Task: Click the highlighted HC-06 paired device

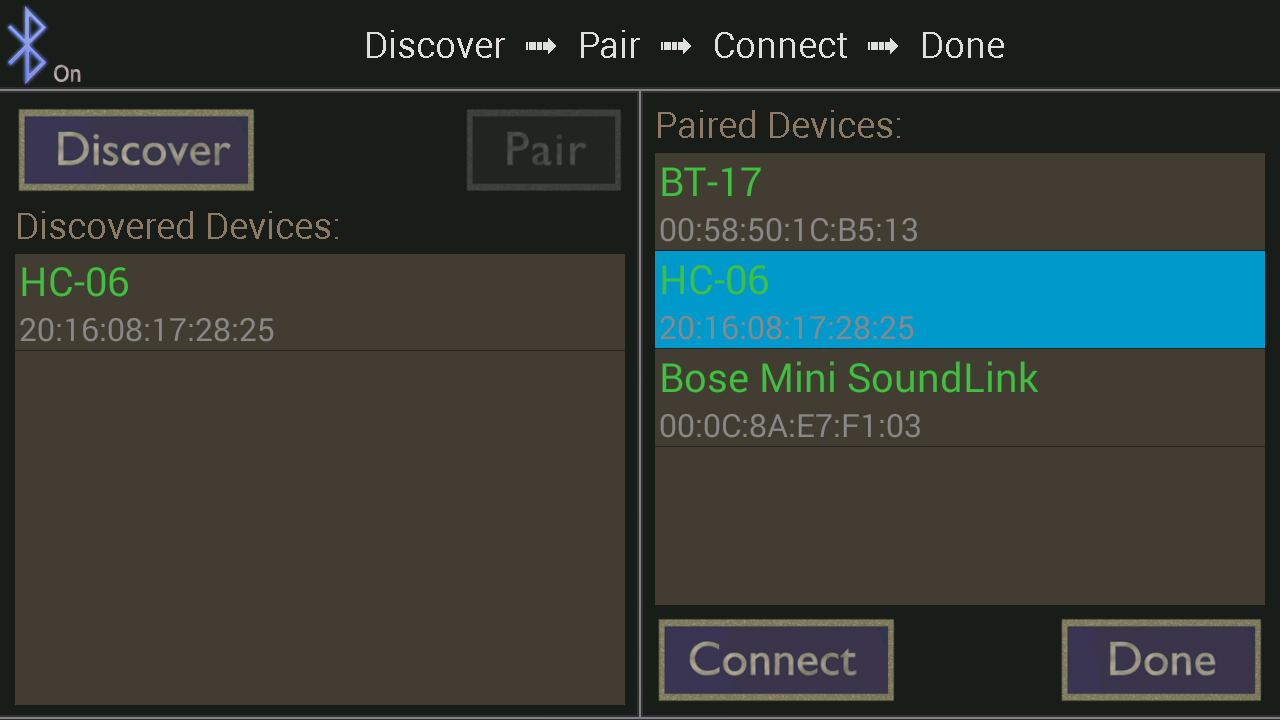Action: click(959, 300)
